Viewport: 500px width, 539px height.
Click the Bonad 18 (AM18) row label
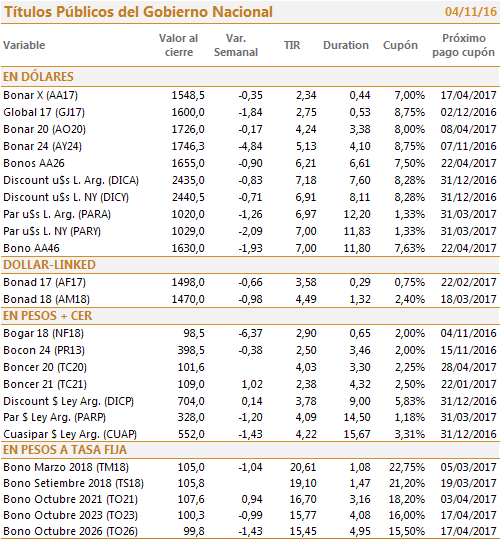[46, 299]
